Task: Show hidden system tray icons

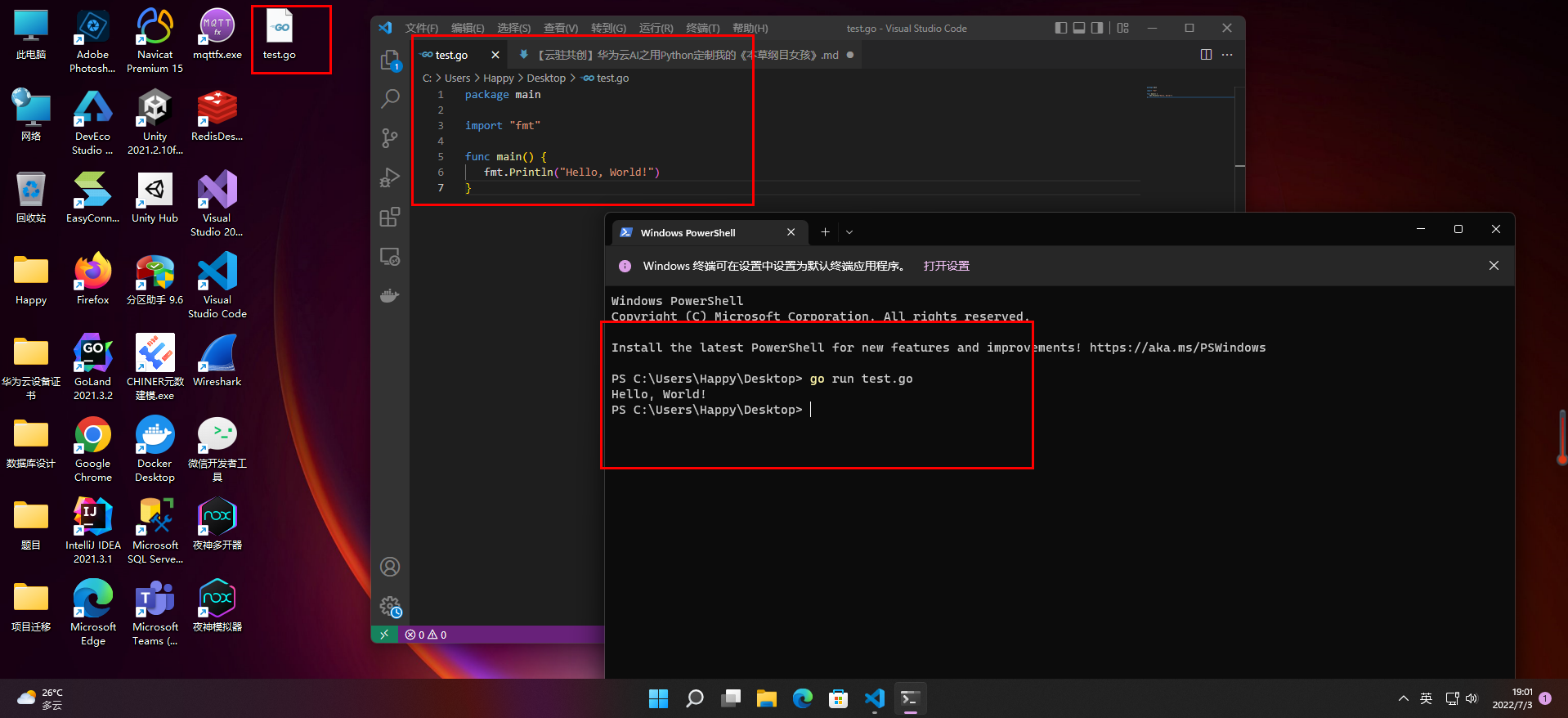Action: (1403, 698)
